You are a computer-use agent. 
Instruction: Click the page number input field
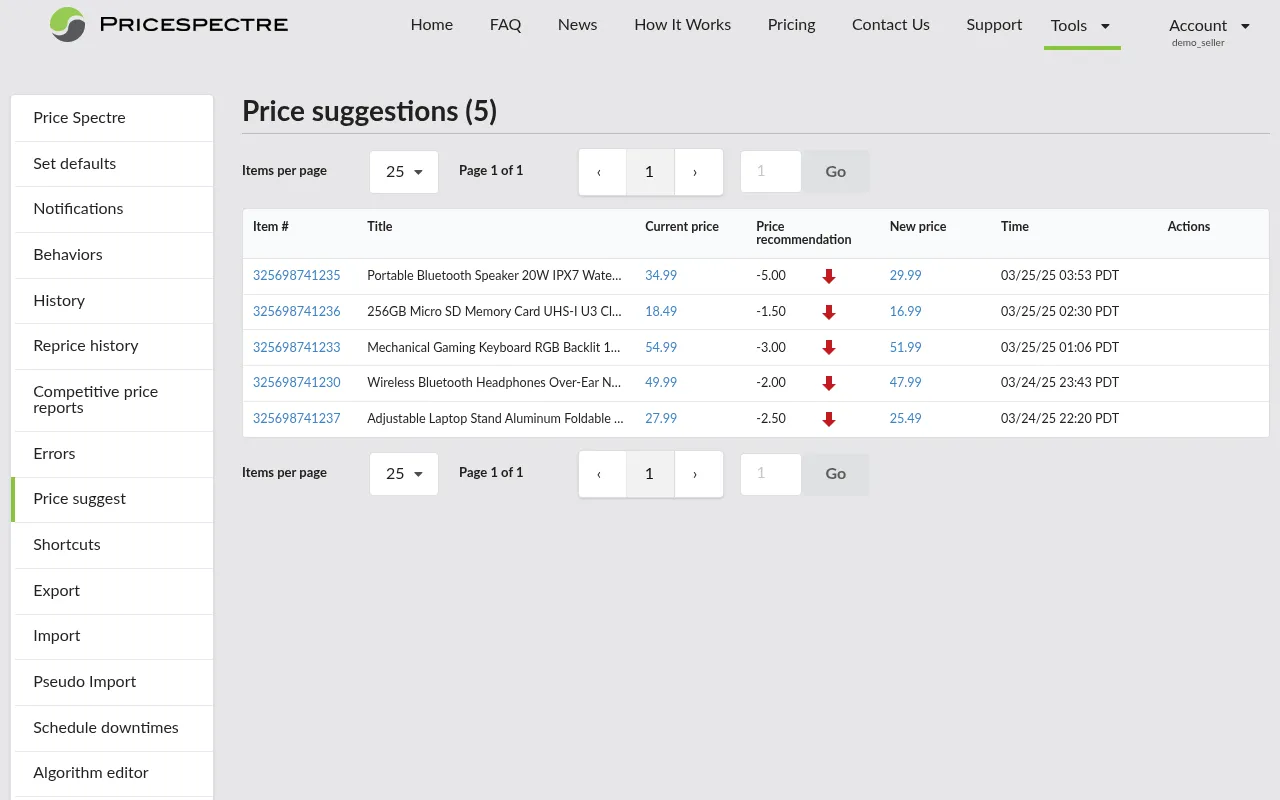[x=770, y=171]
